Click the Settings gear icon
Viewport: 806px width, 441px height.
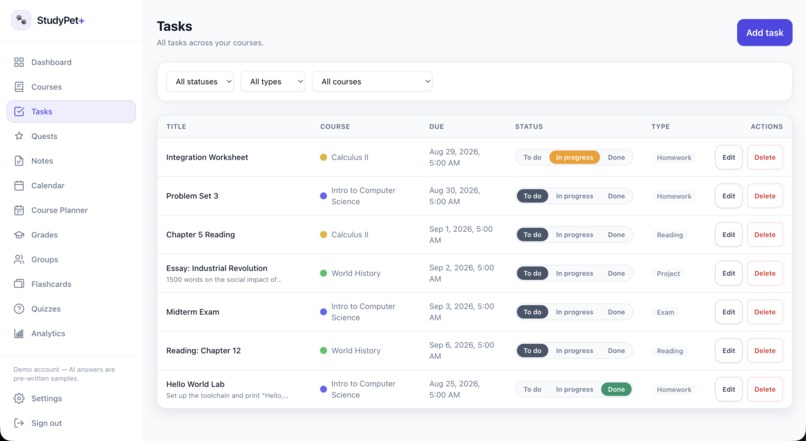coord(19,398)
